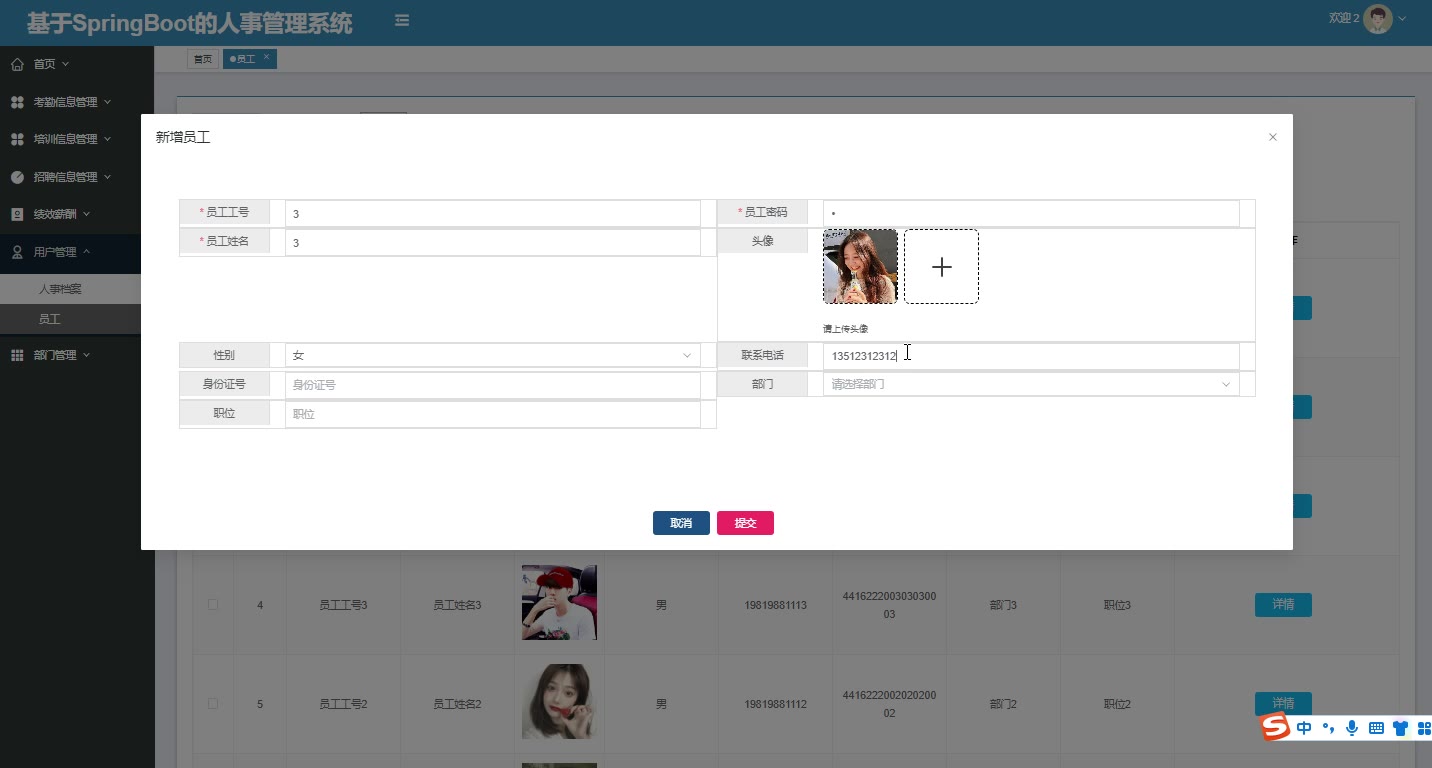Open the shirt skin icon on IME bar
The image size is (1432, 768).
tap(1400, 729)
